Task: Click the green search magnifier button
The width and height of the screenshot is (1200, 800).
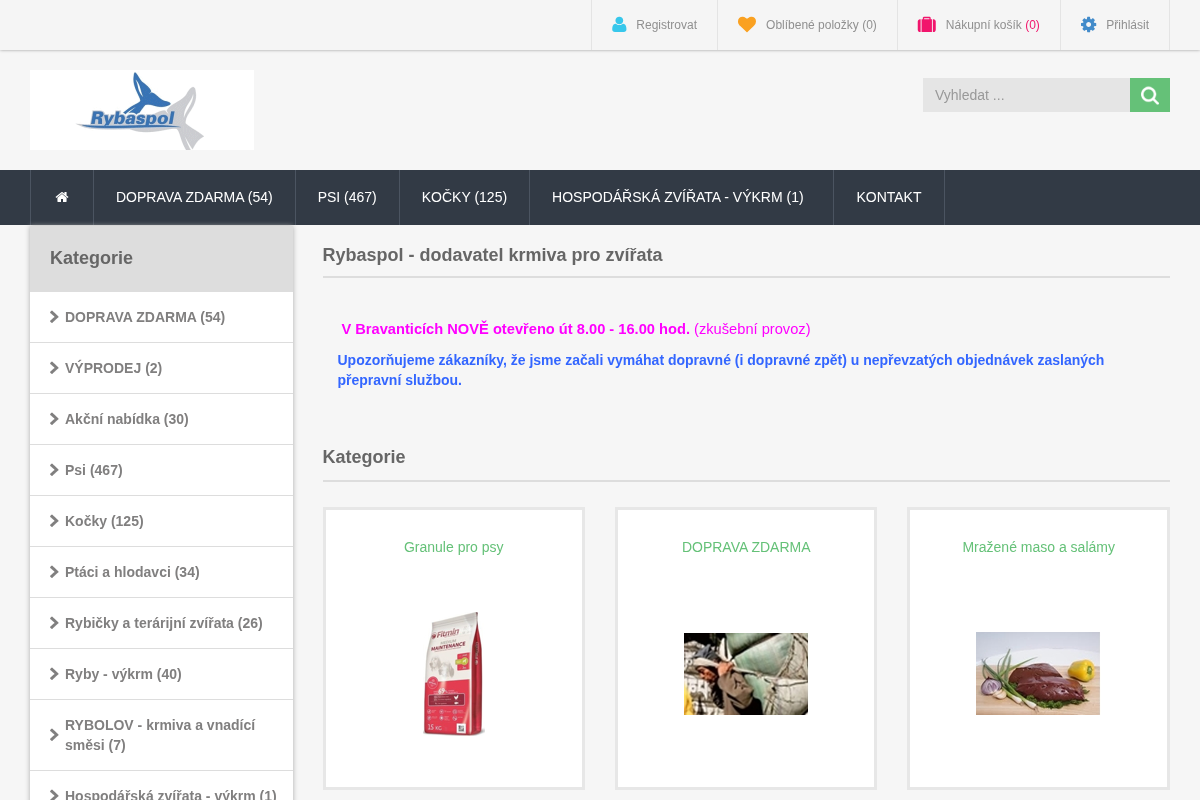Action: (1150, 95)
